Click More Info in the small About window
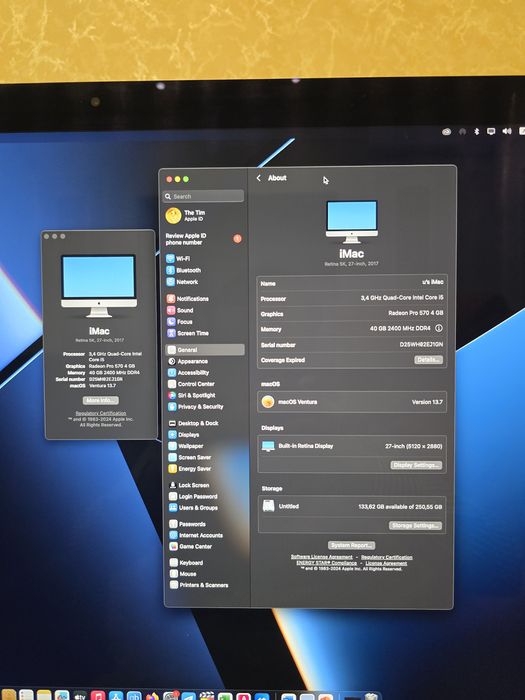 [x=101, y=400]
